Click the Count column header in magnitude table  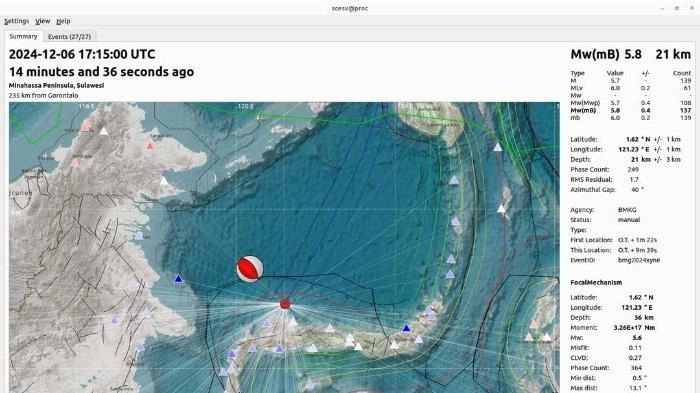click(682, 73)
